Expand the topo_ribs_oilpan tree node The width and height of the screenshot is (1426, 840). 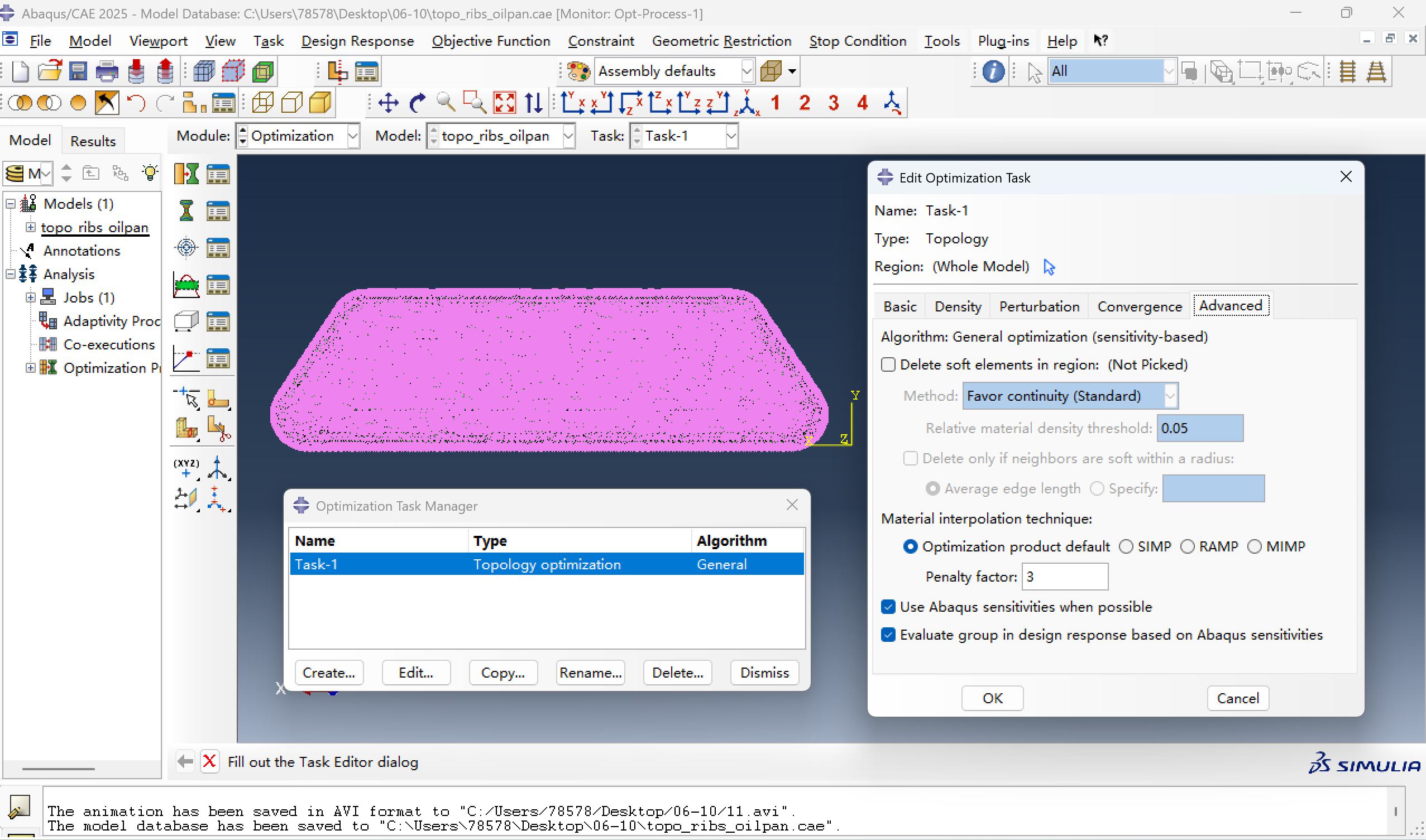tap(31, 228)
